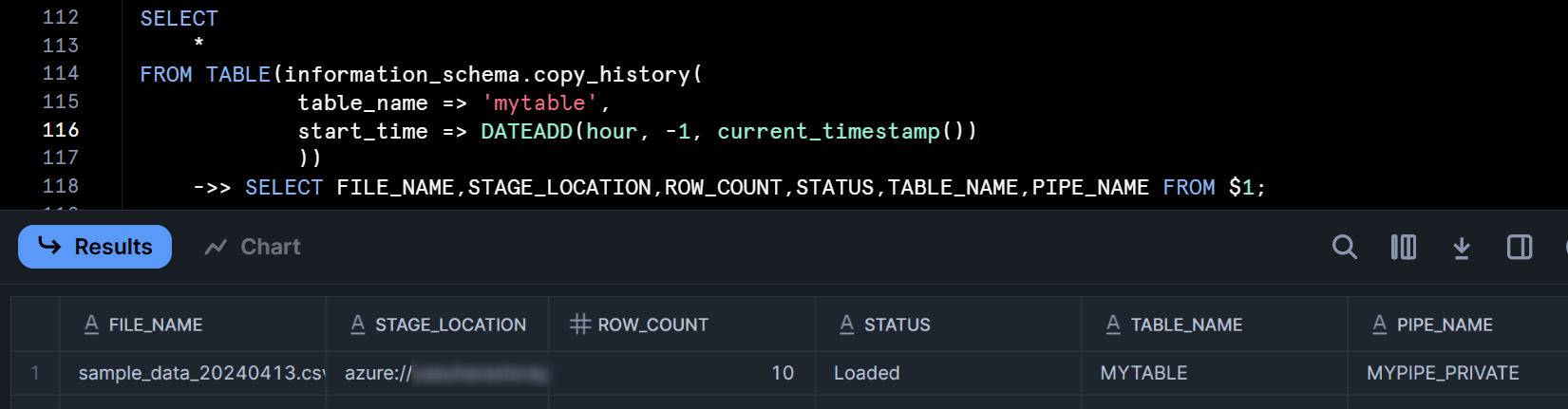This screenshot has width=1568, height=409.
Task: Sort by the FILE_NAME column header
Action: coord(192,325)
